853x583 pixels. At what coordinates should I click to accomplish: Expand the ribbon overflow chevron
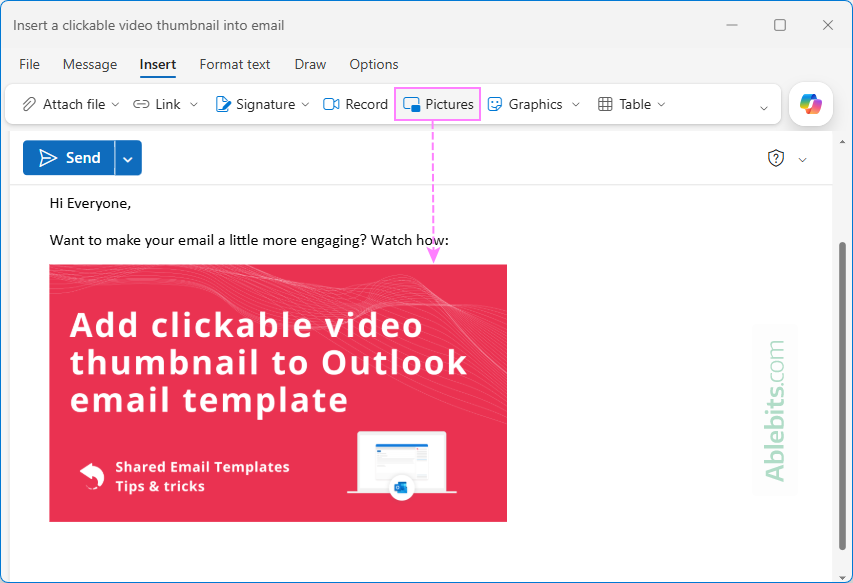pyautogui.click(x=764, y=108)
